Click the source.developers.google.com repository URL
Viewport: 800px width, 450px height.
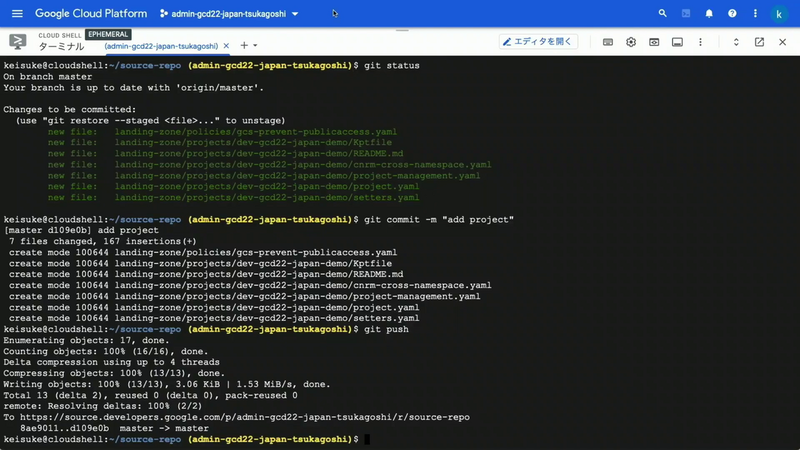[245, 417]
